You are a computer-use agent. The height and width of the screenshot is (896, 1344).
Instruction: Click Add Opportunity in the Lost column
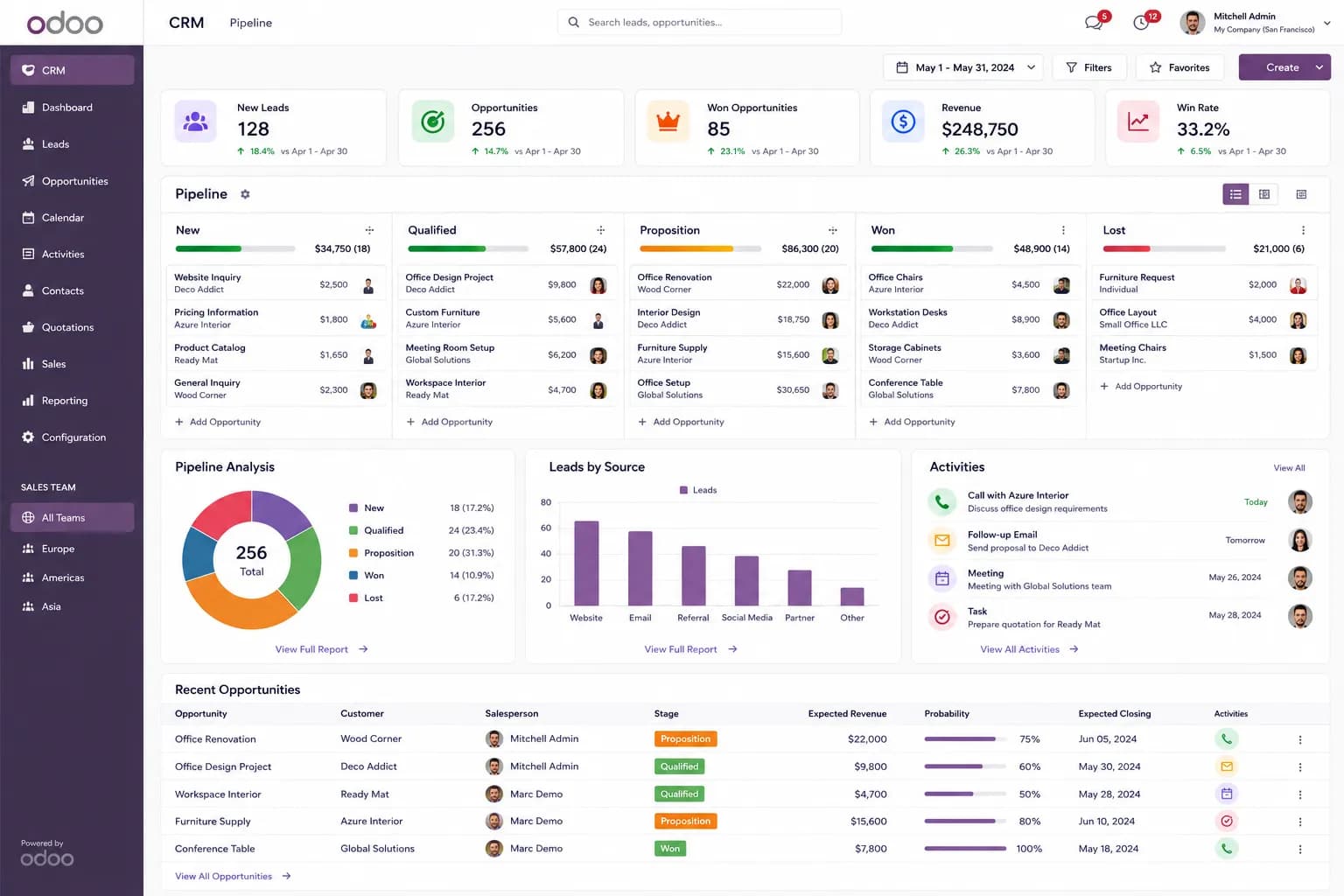[x=1141, y=386]
